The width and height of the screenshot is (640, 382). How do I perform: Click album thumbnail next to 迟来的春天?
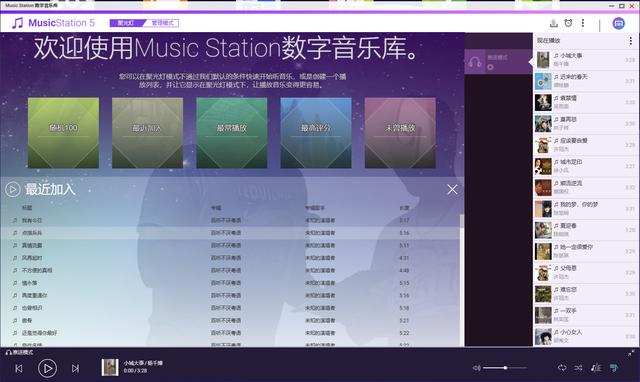543,81
